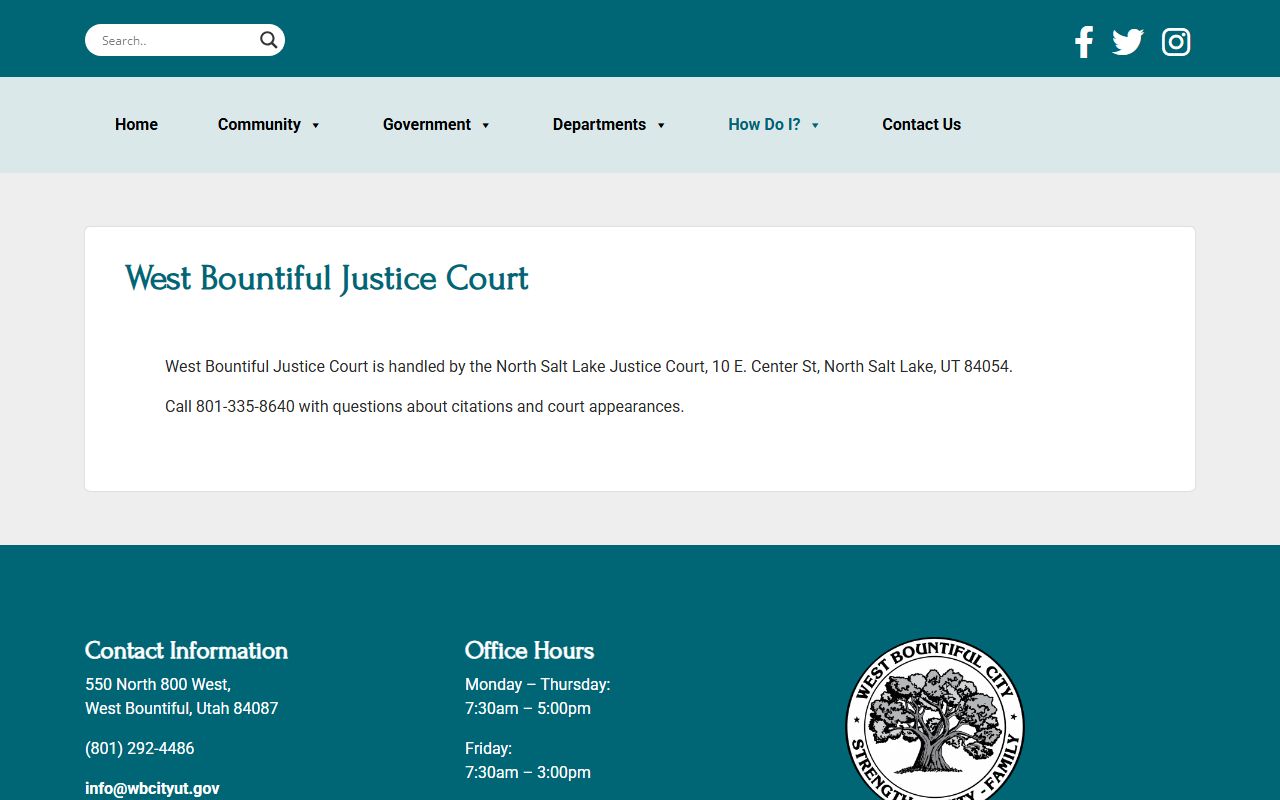Click the phone number (801) 292-4486
The image size is (1280, 800).
click(x=140, y=748)
